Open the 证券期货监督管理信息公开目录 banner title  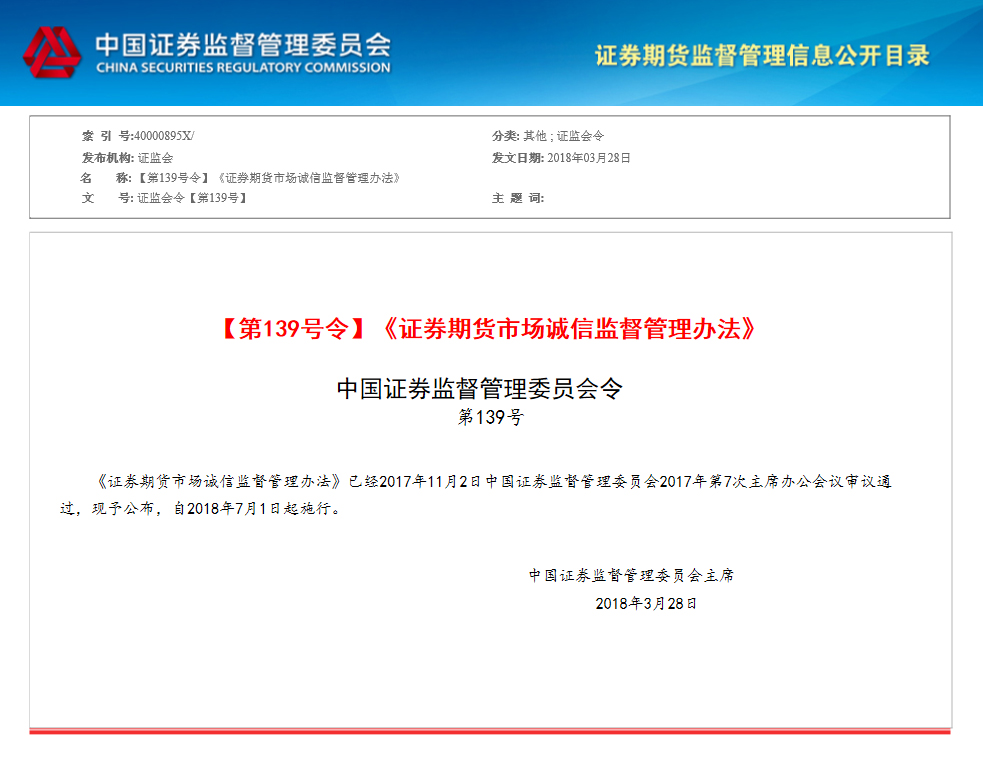(762, 55)
